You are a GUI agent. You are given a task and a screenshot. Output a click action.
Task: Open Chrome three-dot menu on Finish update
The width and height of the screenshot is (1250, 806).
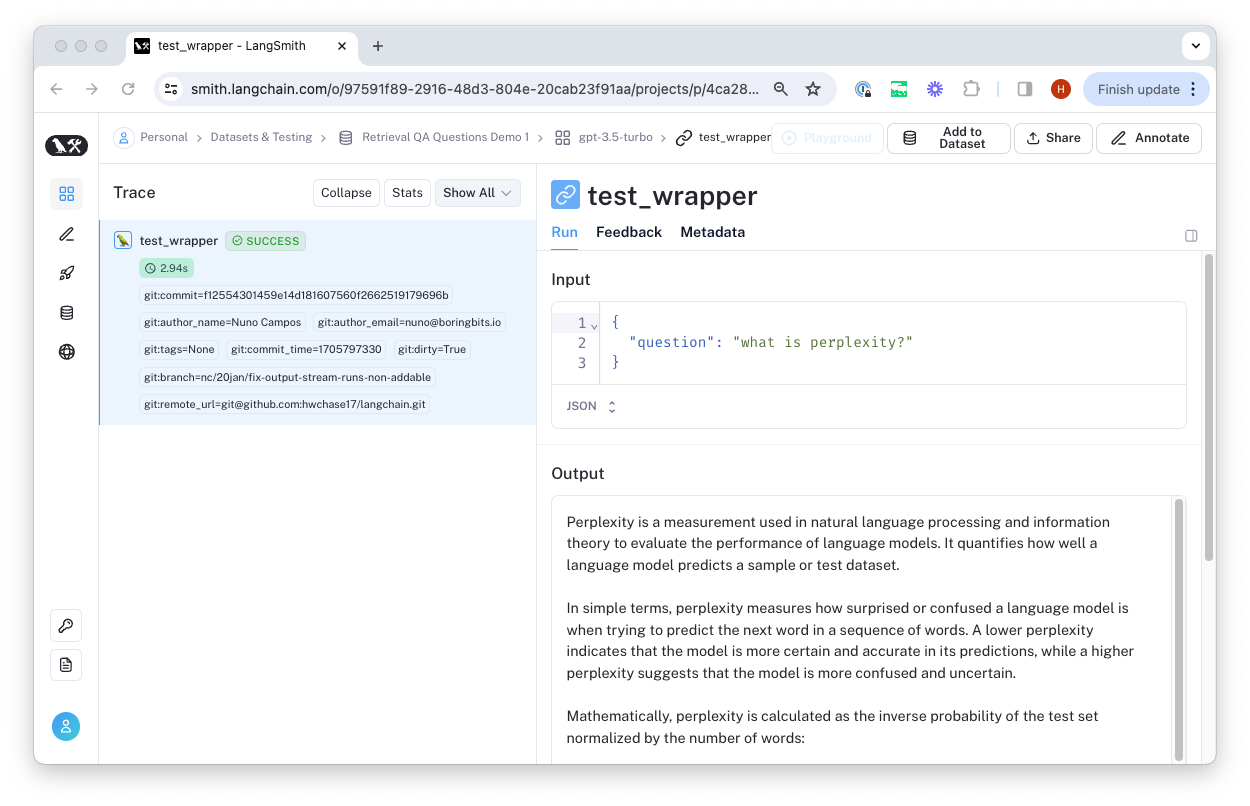pos(1193,89)
